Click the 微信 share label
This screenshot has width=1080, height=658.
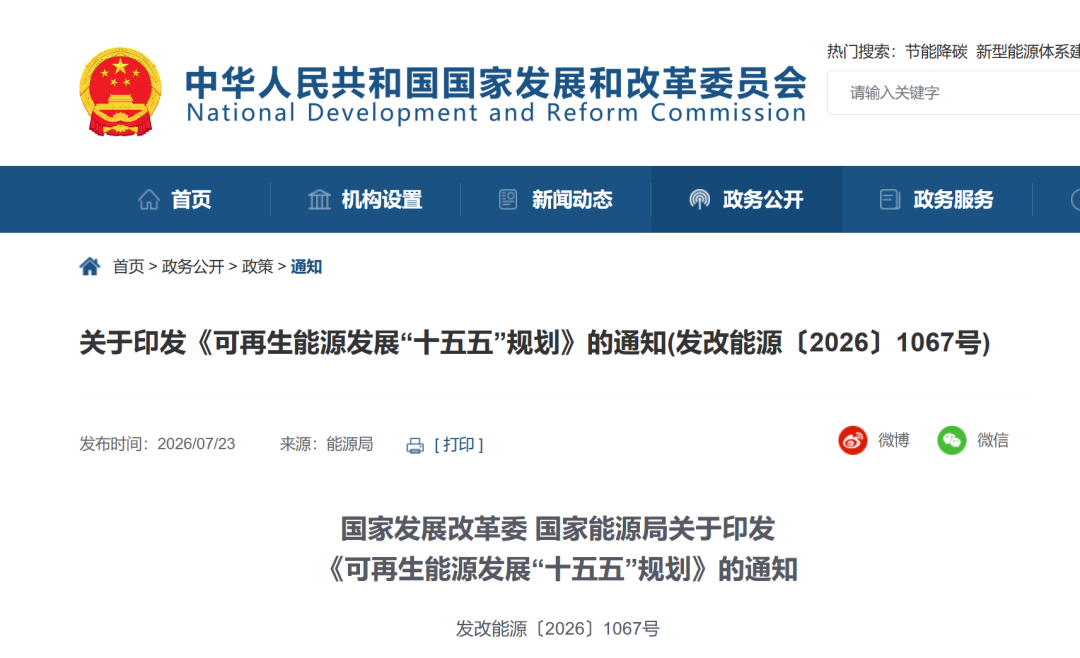(x=993, y=440)
